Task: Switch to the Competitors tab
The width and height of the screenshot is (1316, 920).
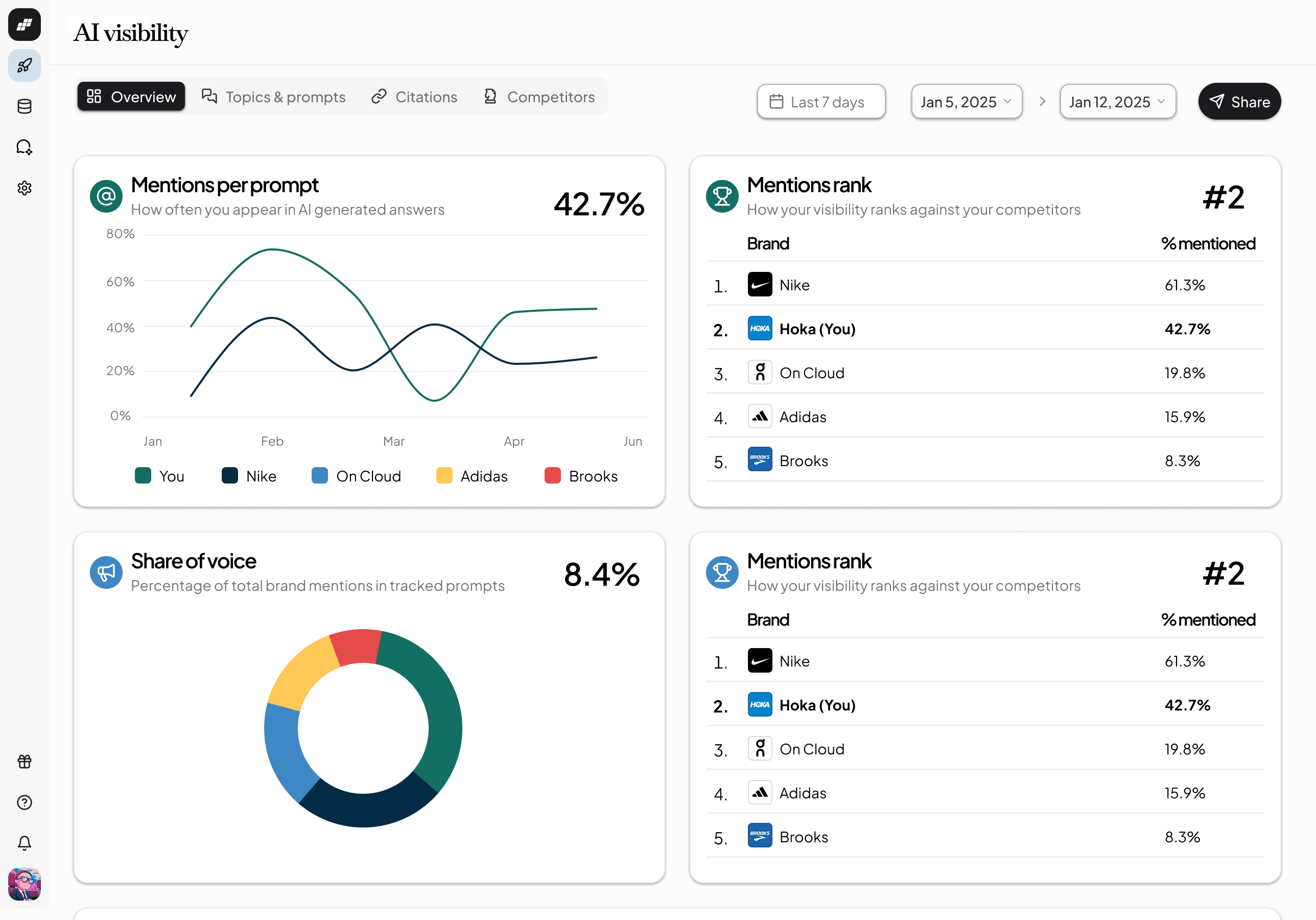Action: (x=539, y=97)
